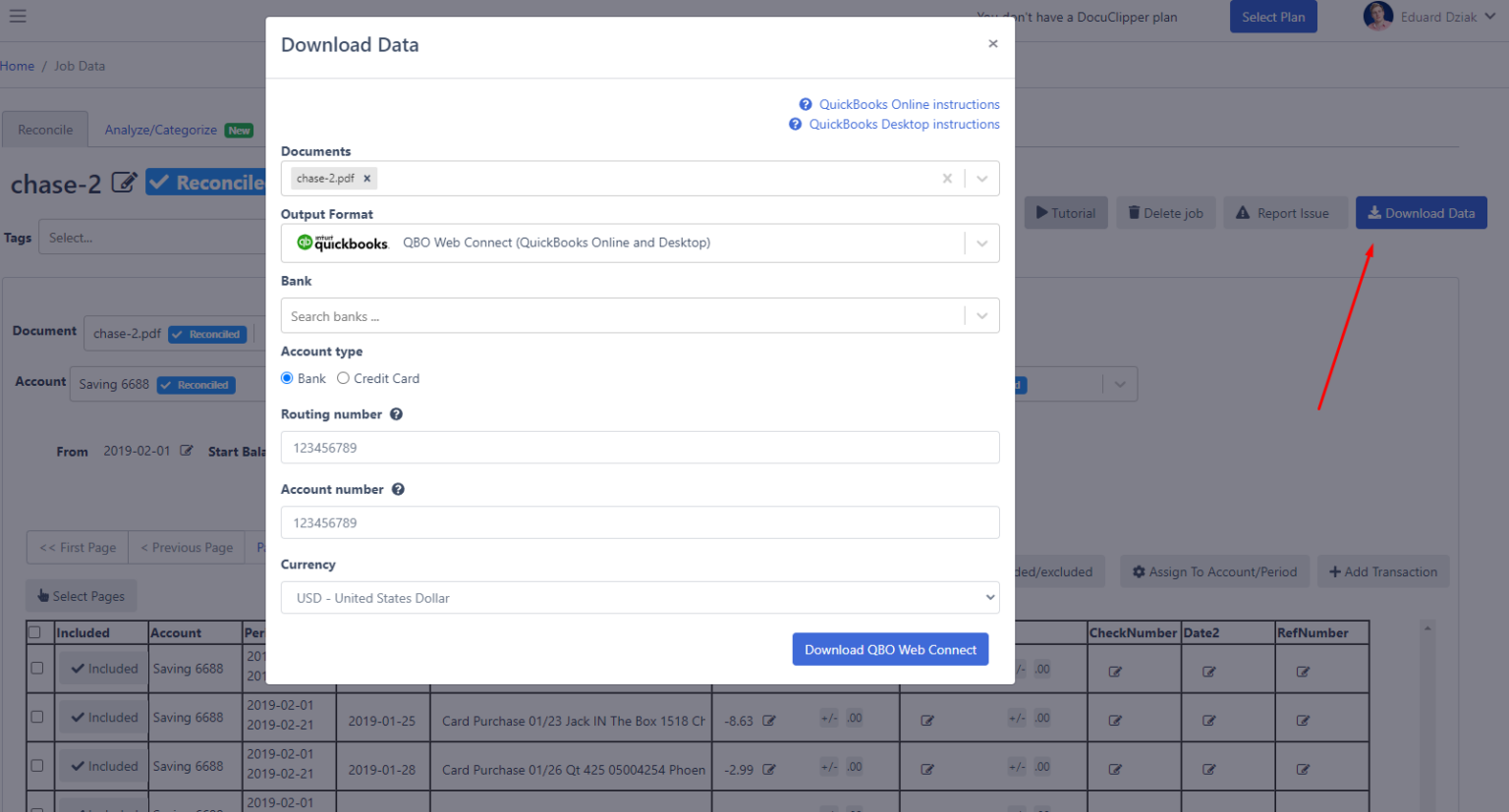
Task: Switch to the Analyze/Categorize tab
Action: click(163, 129)
